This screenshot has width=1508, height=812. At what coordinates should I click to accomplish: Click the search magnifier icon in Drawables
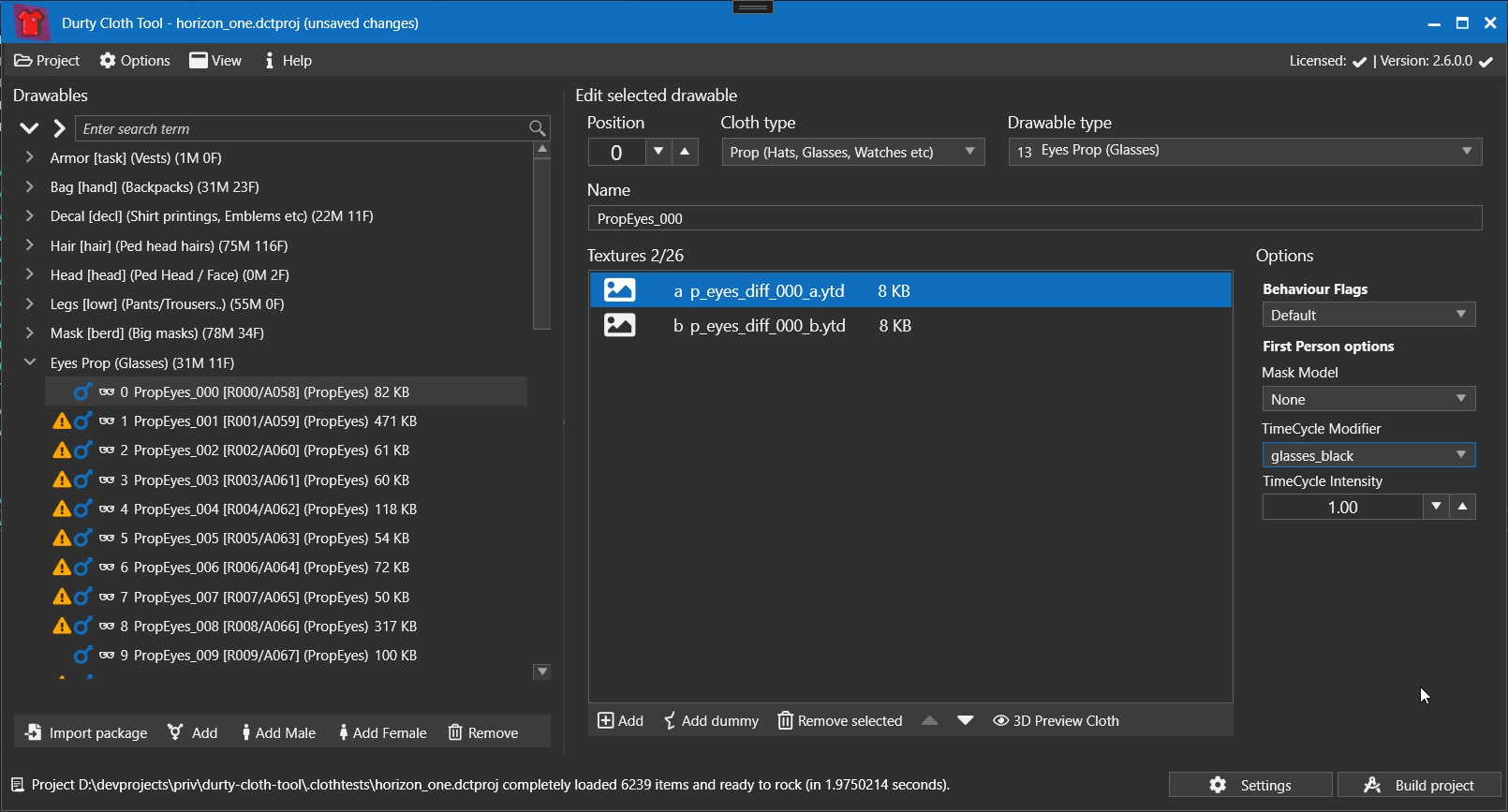(x=537, y=128)
